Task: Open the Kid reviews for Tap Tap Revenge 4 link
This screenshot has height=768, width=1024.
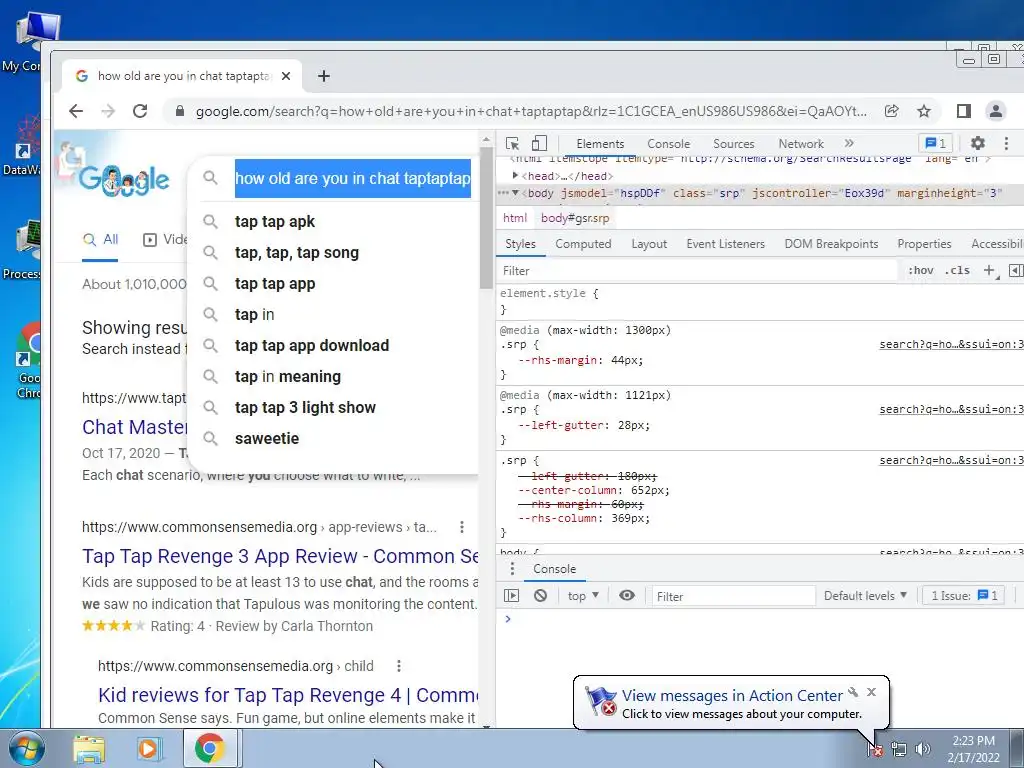Action: (x=288, y=695)
